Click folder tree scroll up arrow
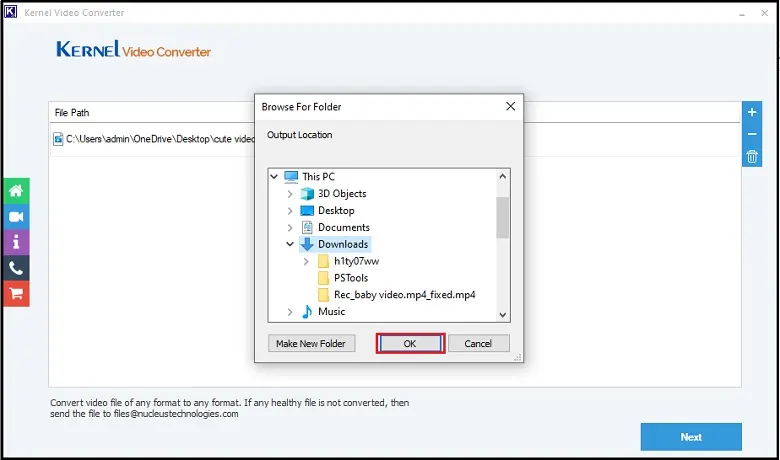 point(502,176)
